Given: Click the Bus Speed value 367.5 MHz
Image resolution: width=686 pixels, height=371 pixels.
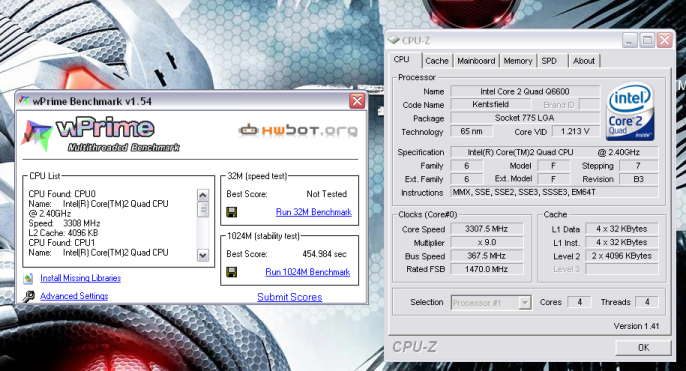Looking at the screenshot, I should coord(486,256).
